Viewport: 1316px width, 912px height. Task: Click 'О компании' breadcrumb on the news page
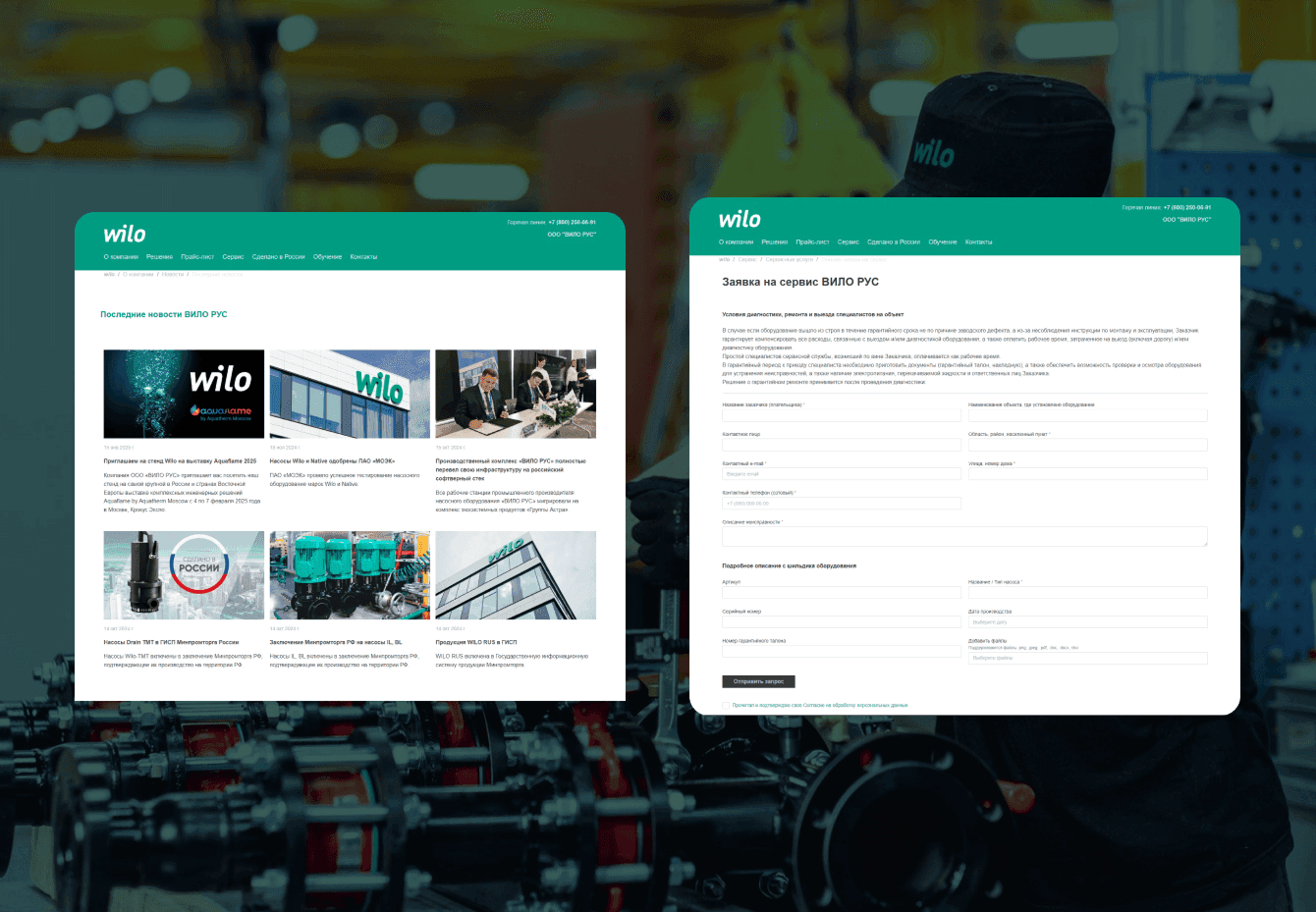point(138,275)
